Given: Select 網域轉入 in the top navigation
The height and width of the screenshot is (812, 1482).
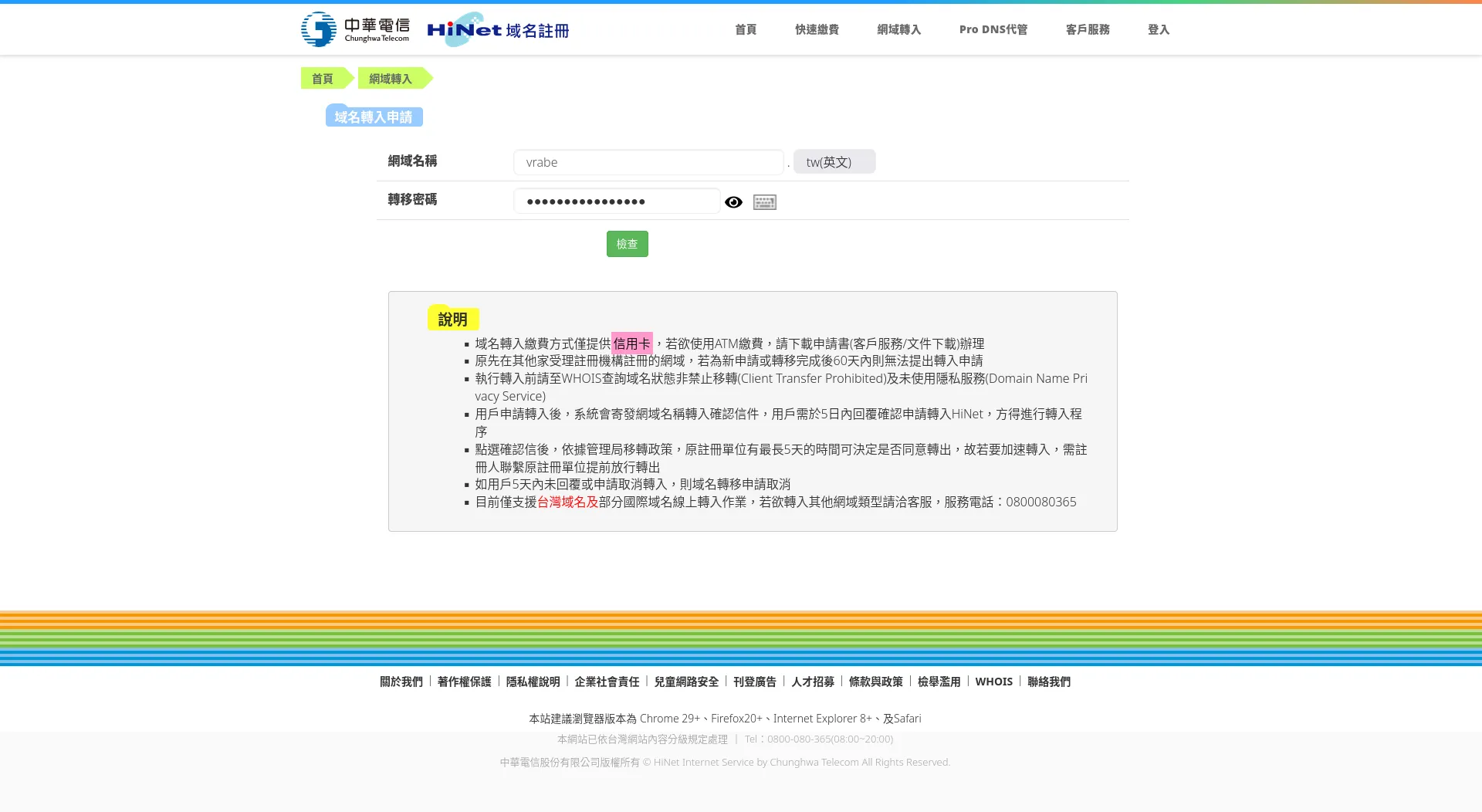Looking at the screenshot, I should pyautogui.click(x=898, y=29).
